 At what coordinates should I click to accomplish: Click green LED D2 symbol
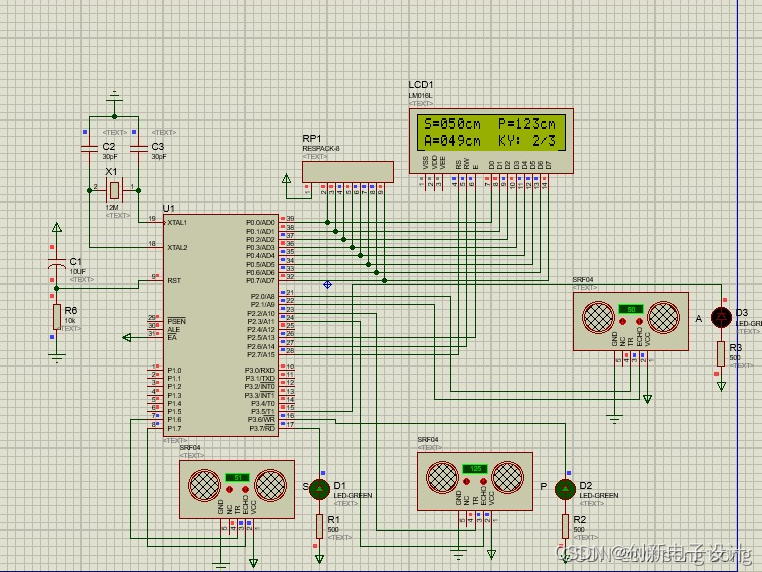coord(565,489)
